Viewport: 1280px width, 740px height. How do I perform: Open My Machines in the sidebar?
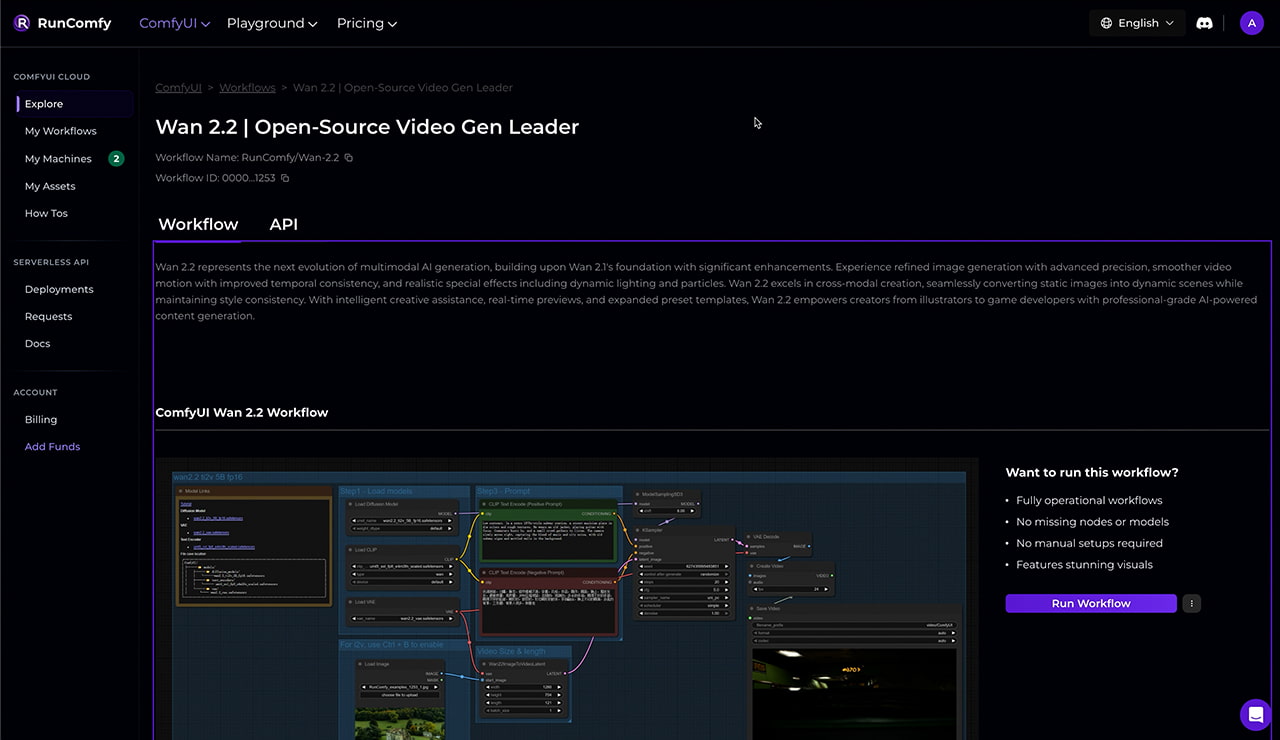58,159
